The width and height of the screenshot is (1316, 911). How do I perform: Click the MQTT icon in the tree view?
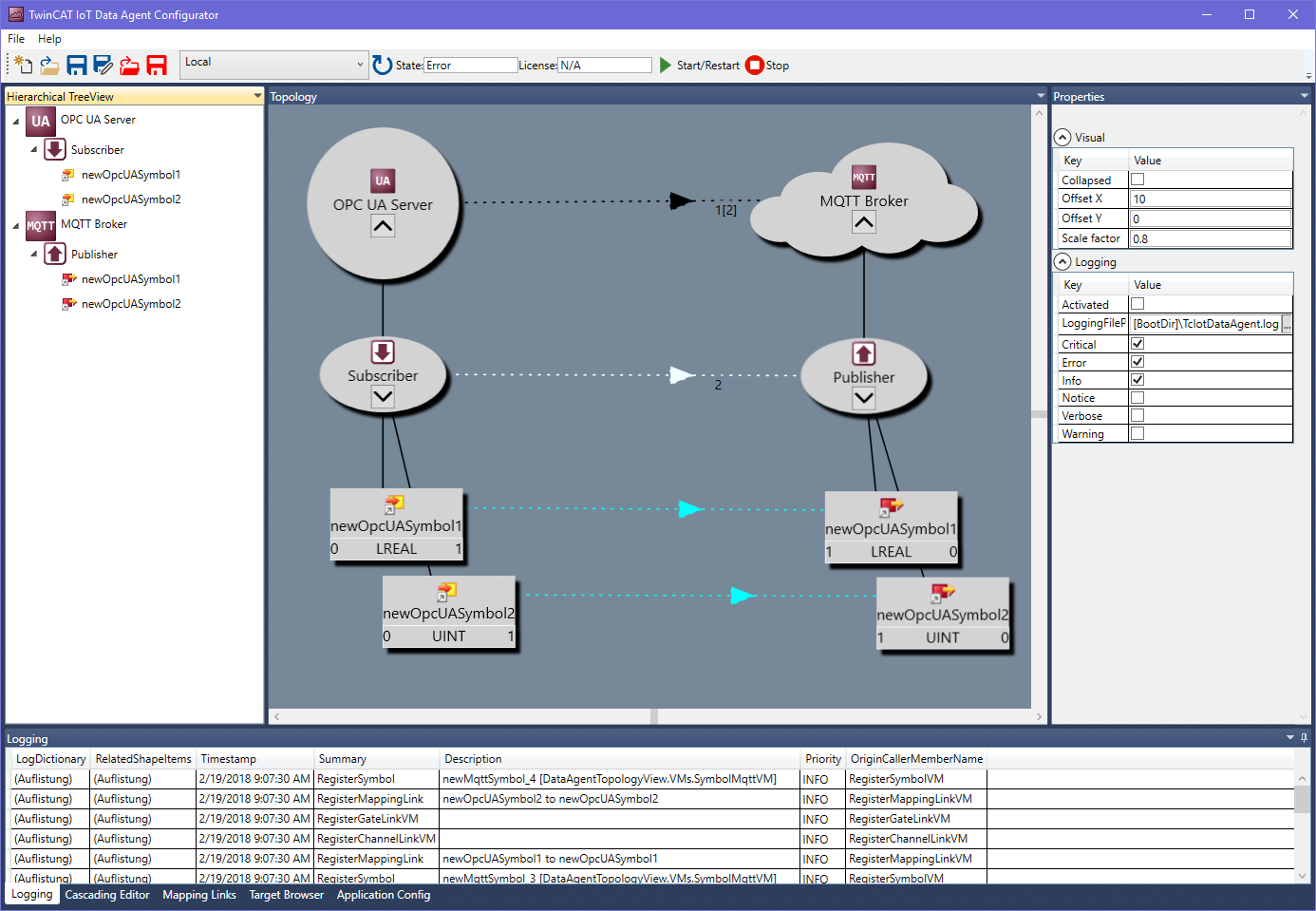click(41, 225)
